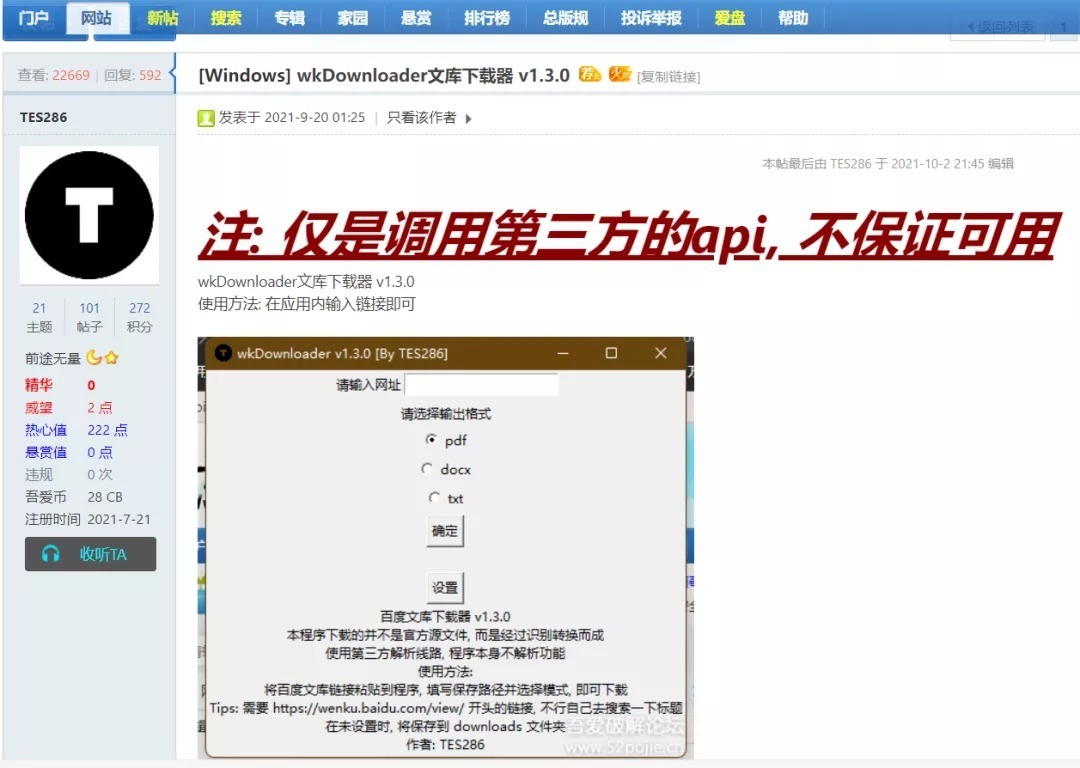
Task: Open the TES286 username link
Action: pyautogui.click(x=43, y=117)
